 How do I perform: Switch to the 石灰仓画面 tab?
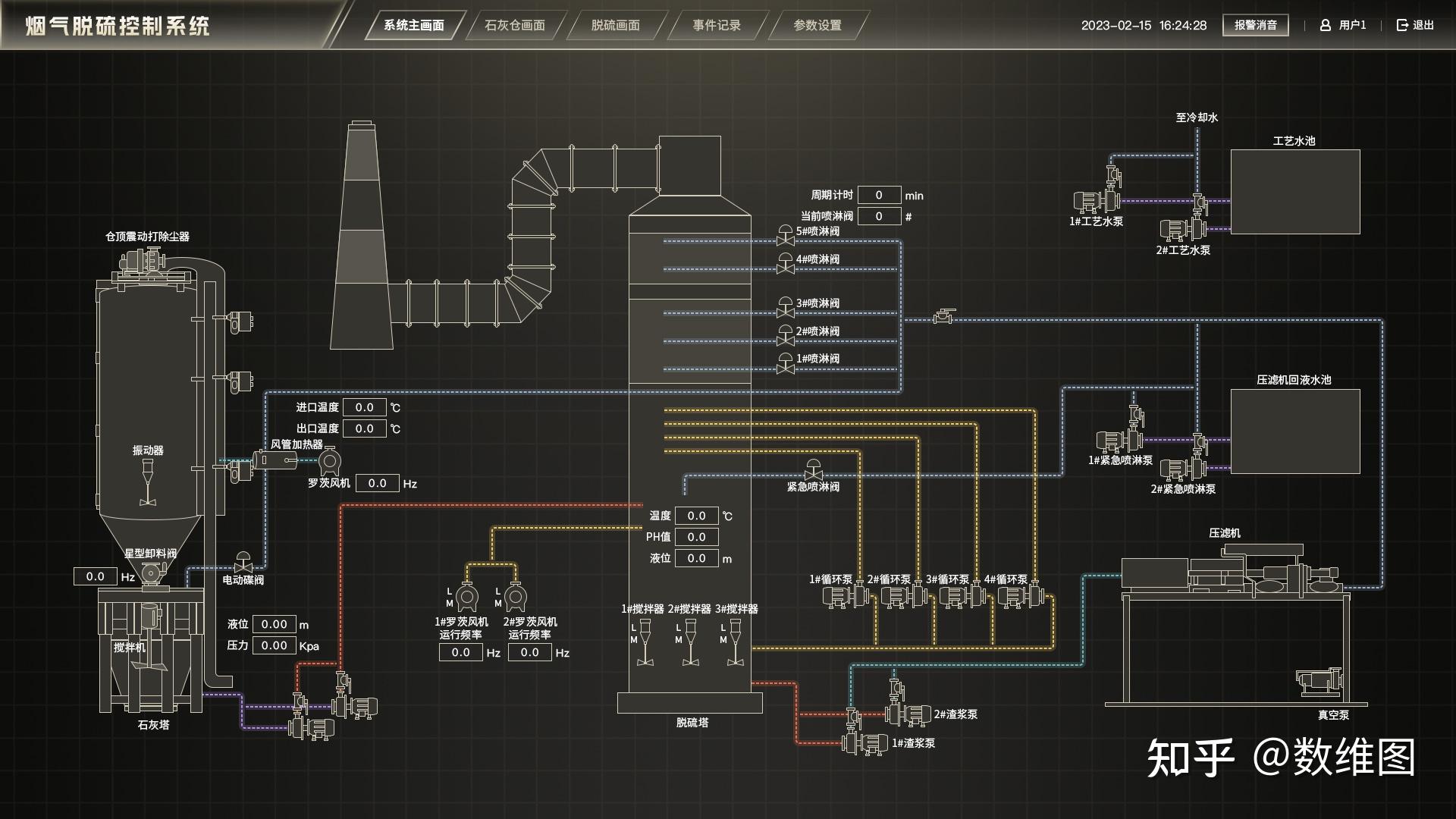pyautogui.click(x=515, y=25)
